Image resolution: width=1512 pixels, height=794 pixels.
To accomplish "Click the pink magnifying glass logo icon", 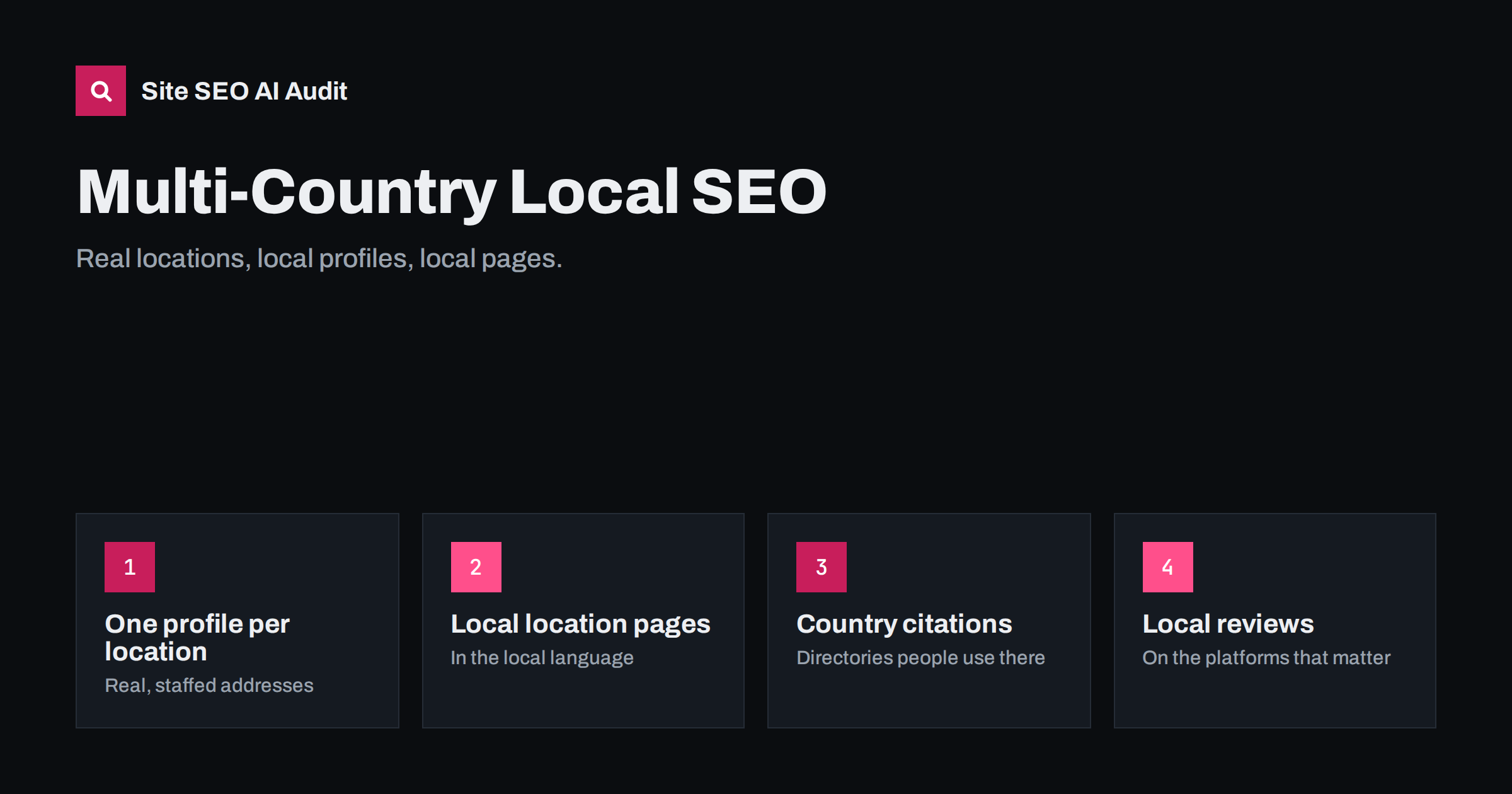I will tap(101, 91).
